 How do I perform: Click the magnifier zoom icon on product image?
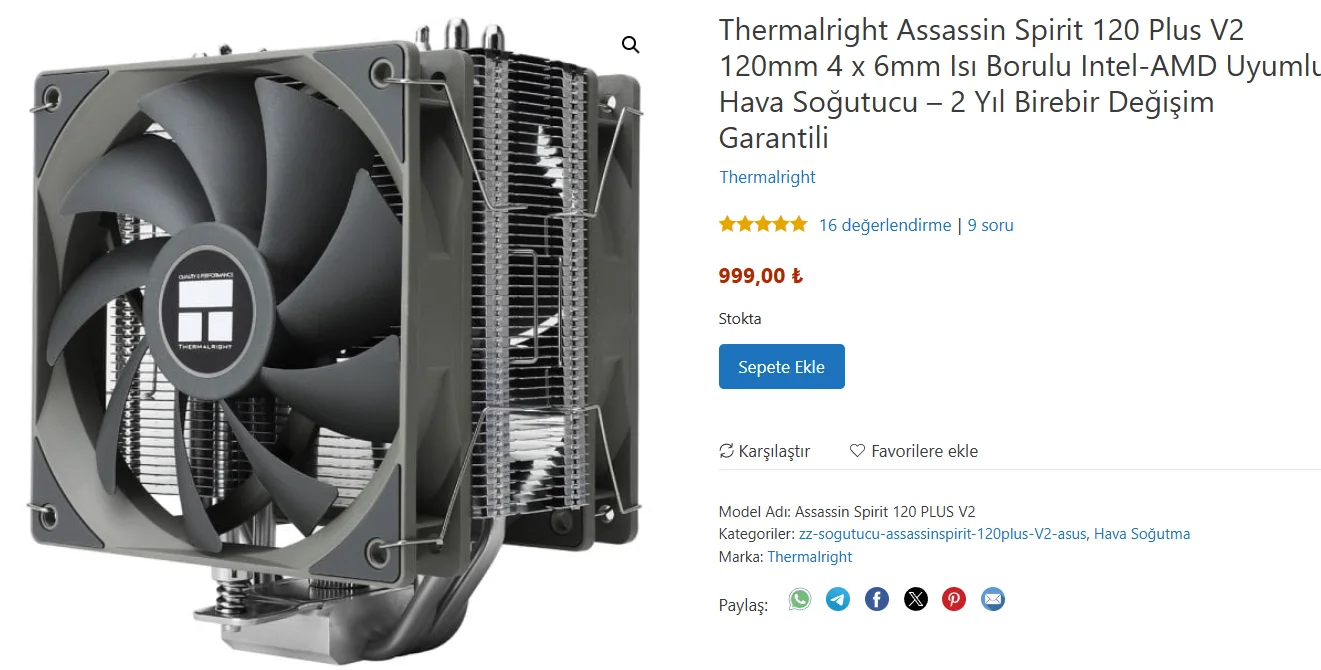tap(630, 45)
